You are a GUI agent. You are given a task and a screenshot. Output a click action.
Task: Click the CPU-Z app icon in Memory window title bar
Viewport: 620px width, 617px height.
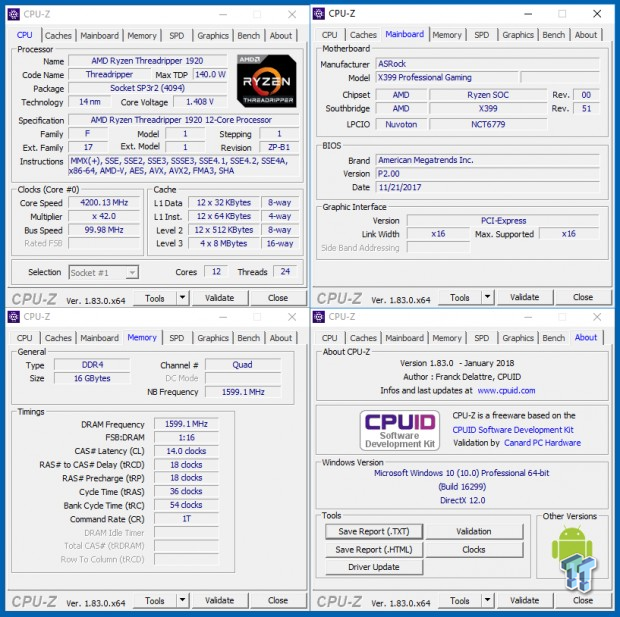tap(13, 317)
